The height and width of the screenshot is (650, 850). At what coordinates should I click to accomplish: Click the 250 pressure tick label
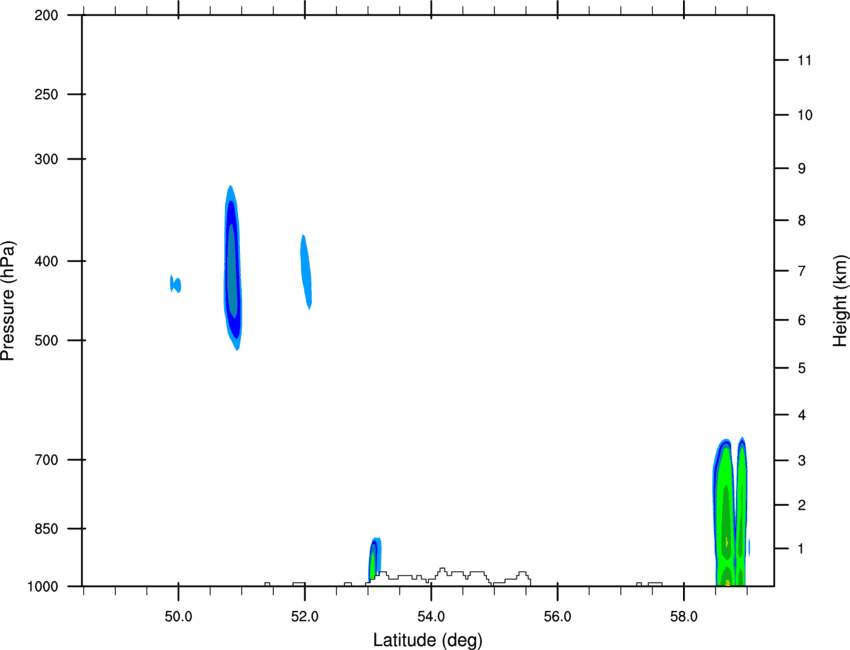(47, 94)
